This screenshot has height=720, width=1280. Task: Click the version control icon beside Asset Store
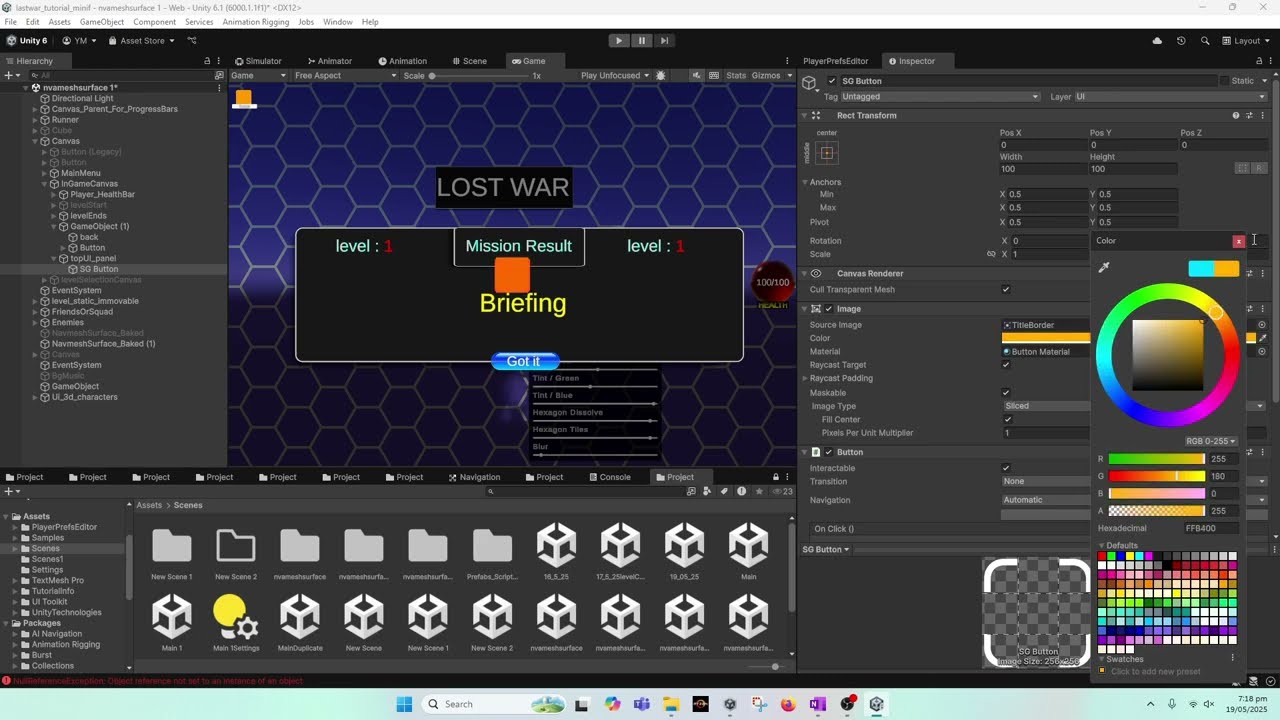click(192, 41)
